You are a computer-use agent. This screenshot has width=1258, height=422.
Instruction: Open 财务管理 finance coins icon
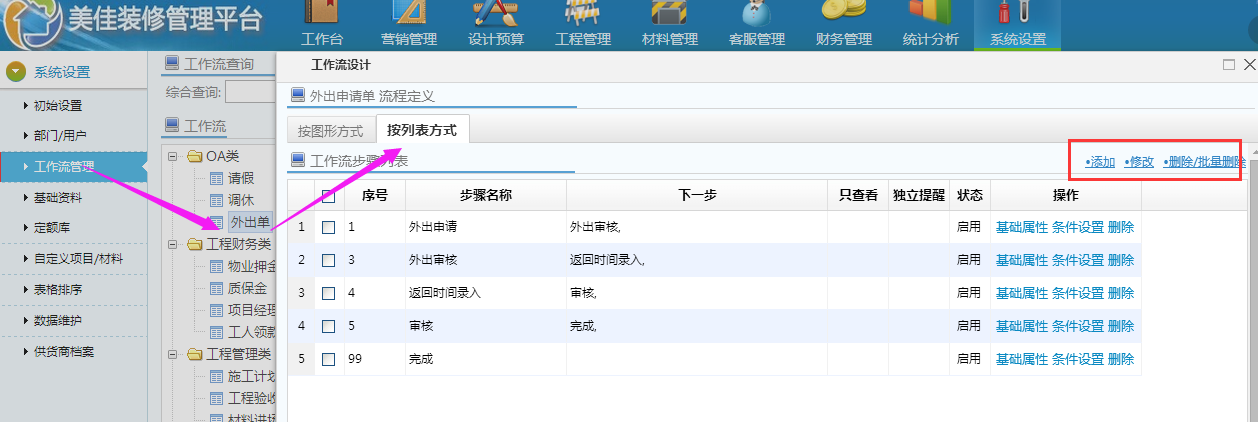tap(843, 14)
